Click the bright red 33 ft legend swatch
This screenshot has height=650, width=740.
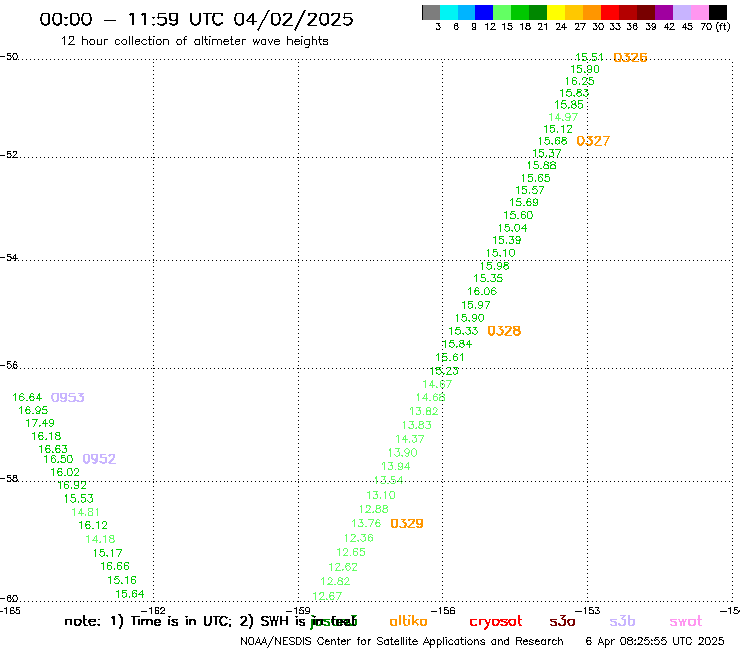[x=610, y=12]
